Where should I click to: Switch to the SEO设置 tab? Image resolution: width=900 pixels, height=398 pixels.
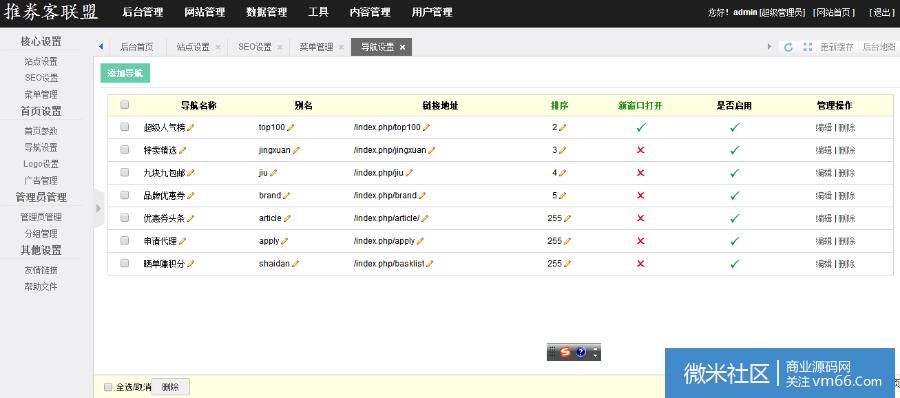click(x=255, y=47)
